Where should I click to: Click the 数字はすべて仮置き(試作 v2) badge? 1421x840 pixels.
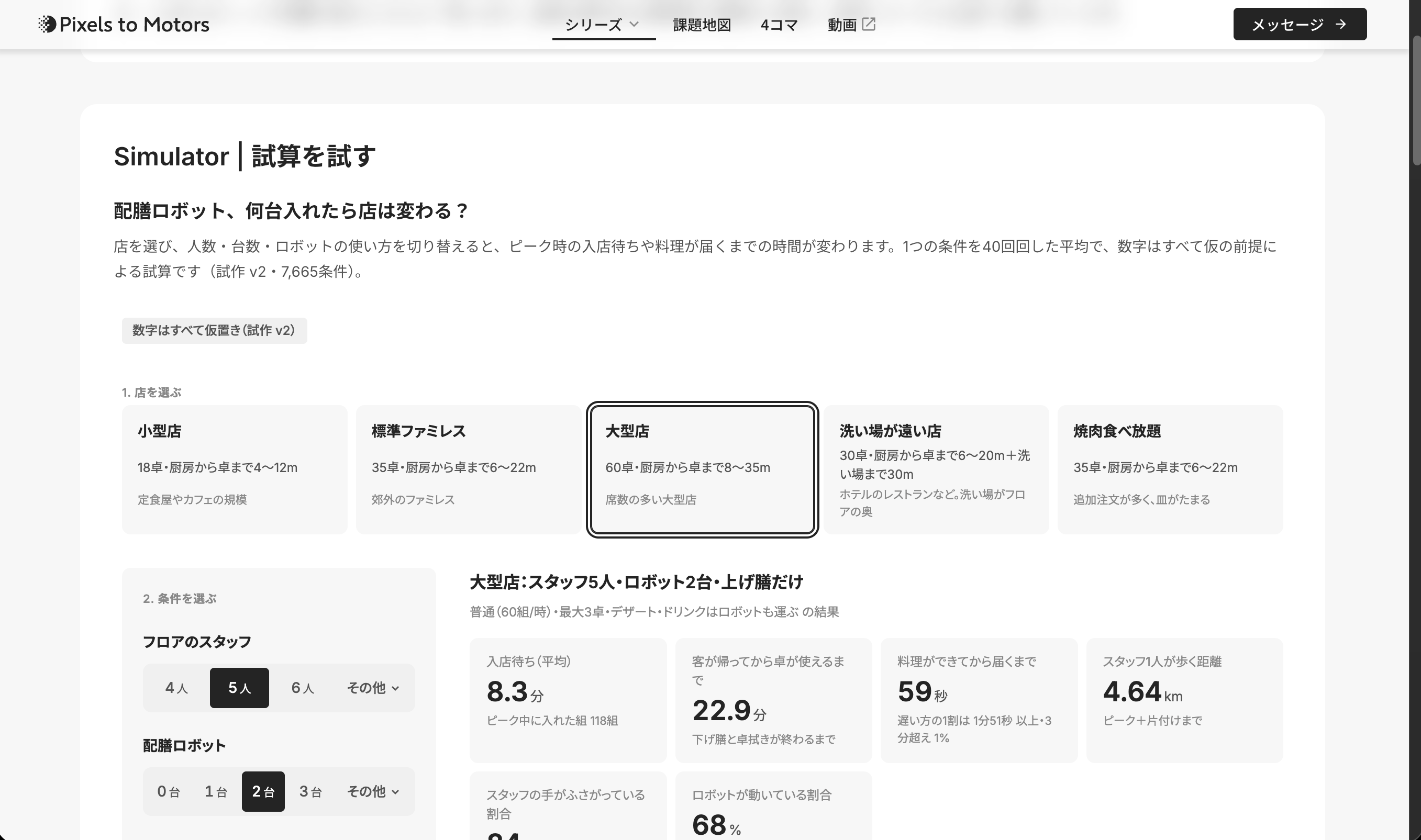coord(214,331)
